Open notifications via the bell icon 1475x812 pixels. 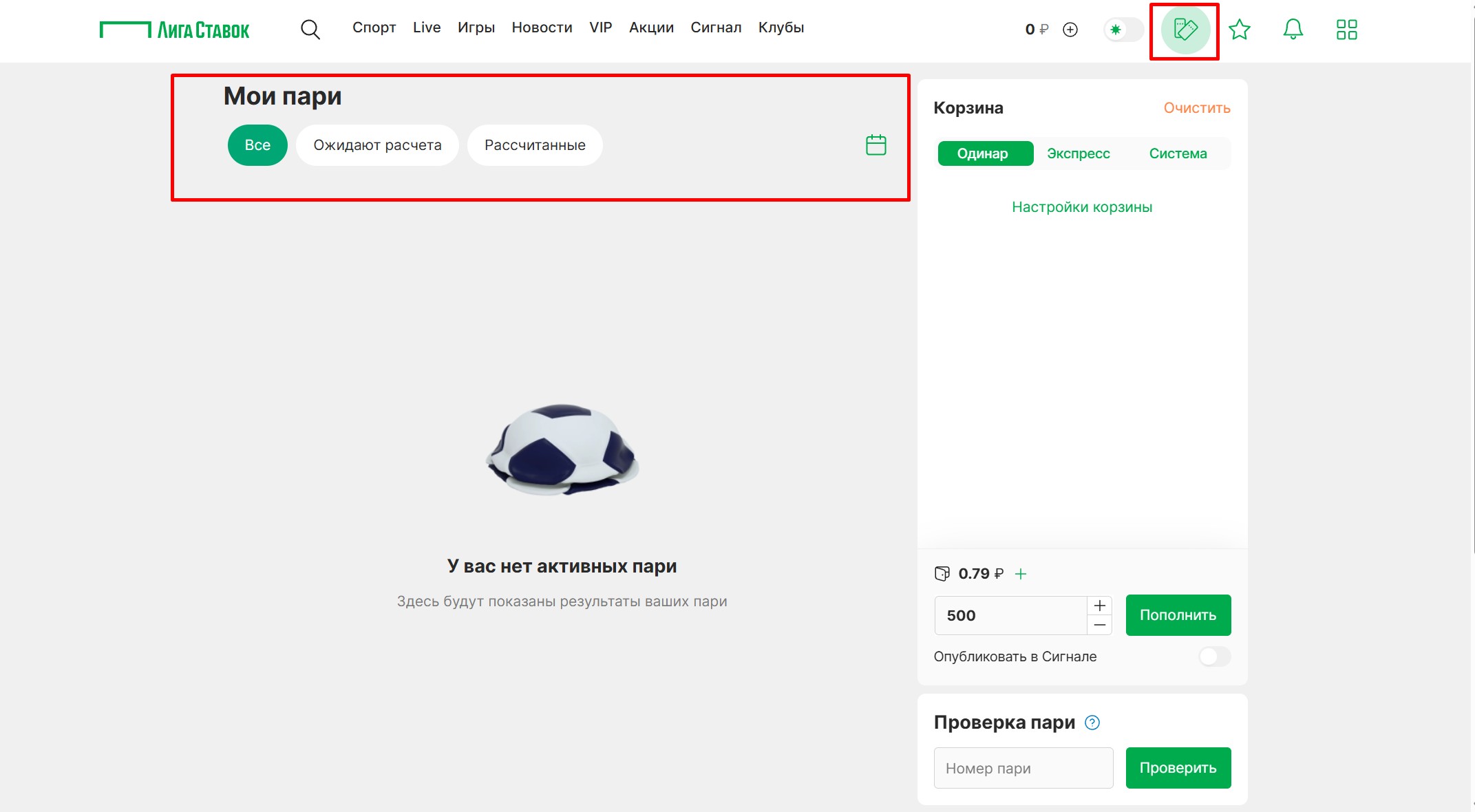coord(1293,30)
